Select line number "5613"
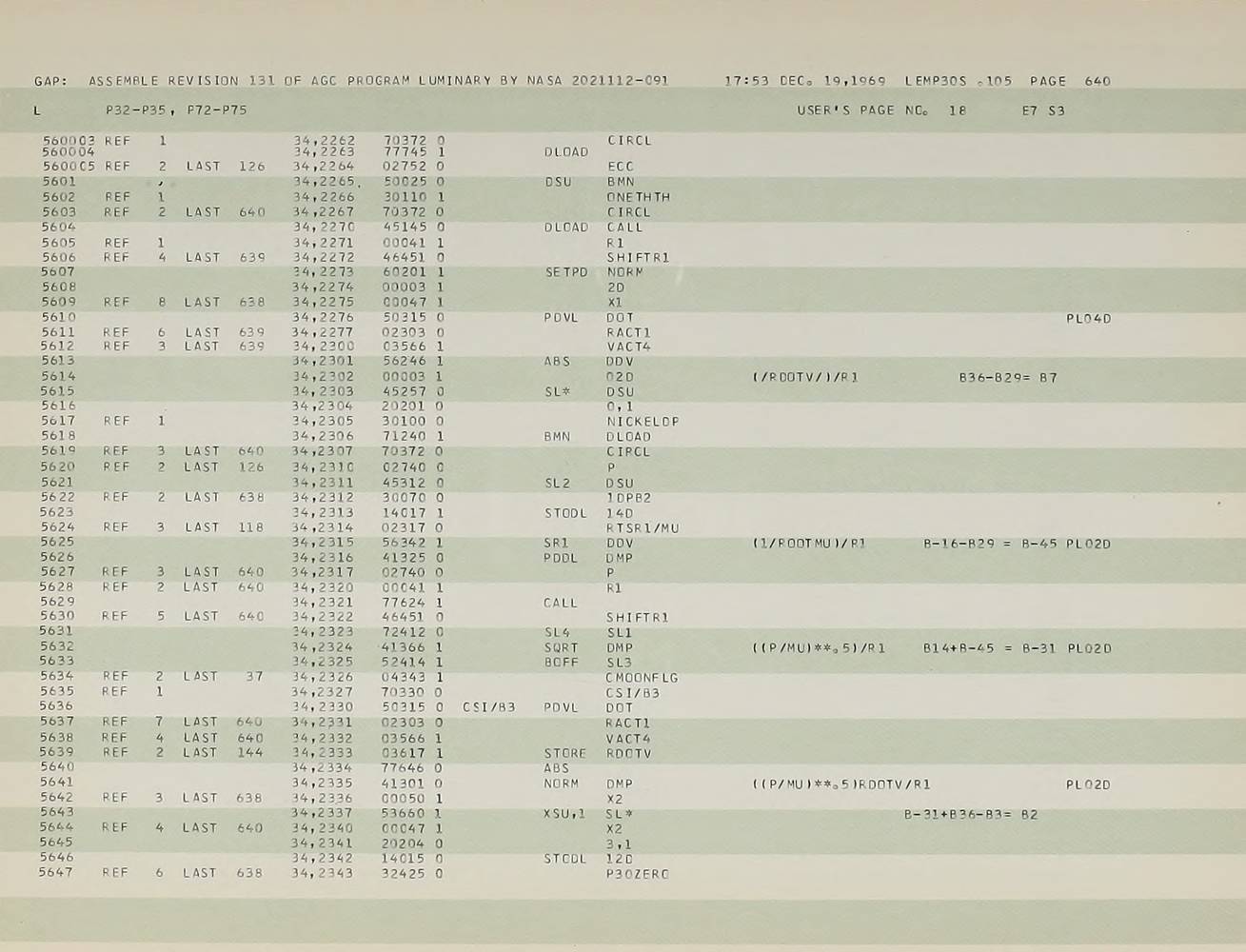 [x=58, y=361]
